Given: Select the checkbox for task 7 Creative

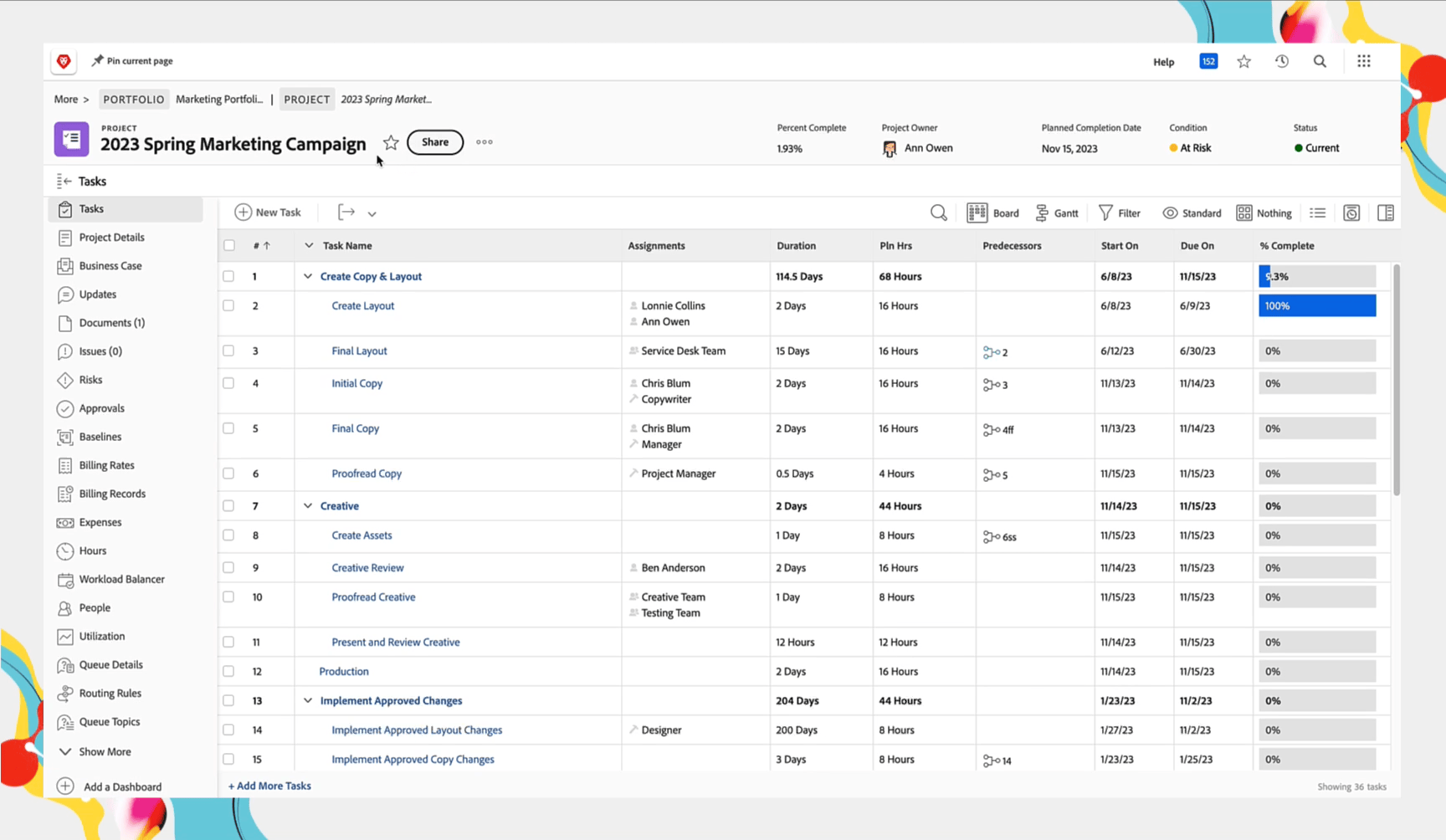Looking at the screenshot, I should coord(228,506).
